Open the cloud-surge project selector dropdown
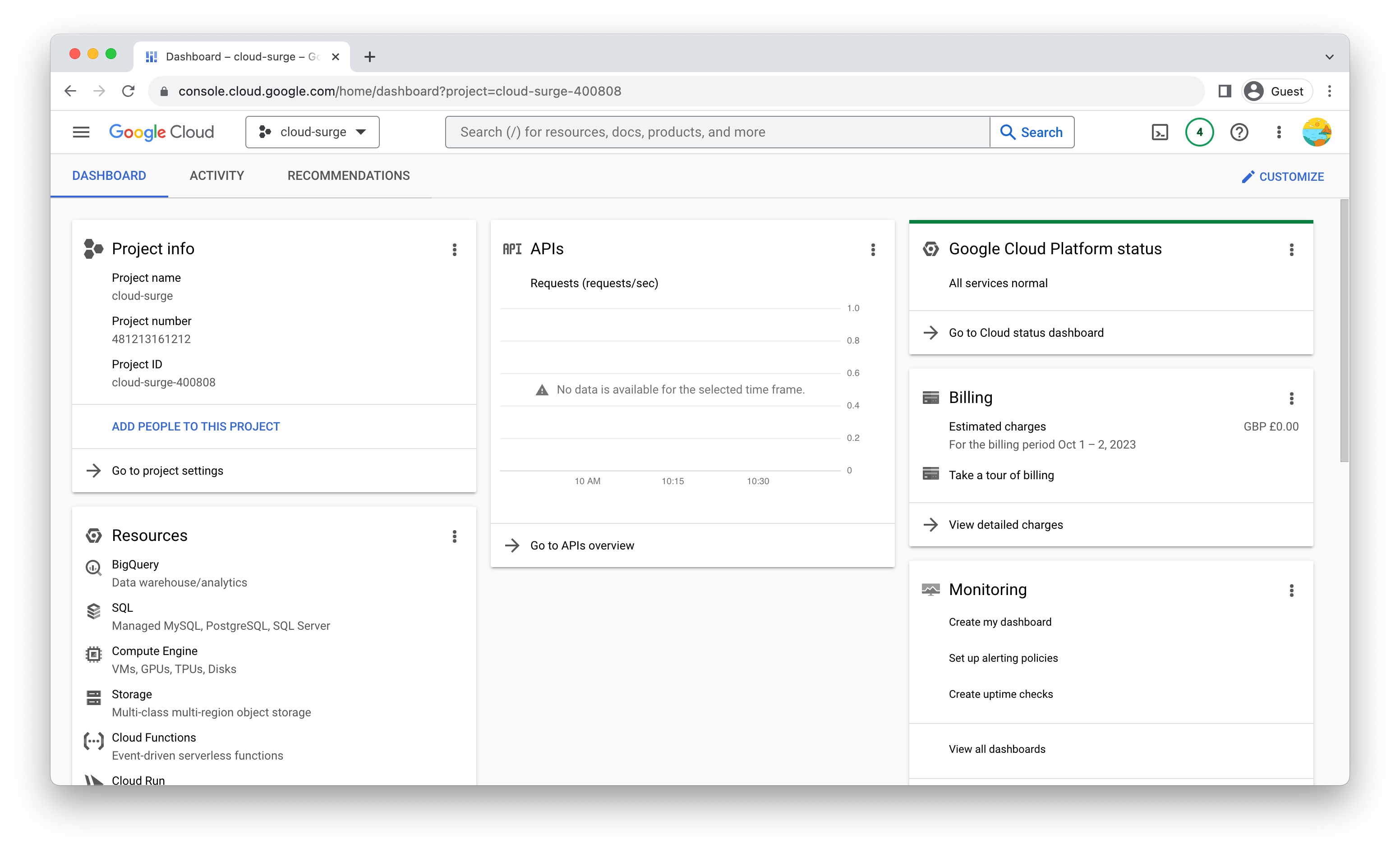The height and width of the screenshot is (852, 1400). click(313, 133)
